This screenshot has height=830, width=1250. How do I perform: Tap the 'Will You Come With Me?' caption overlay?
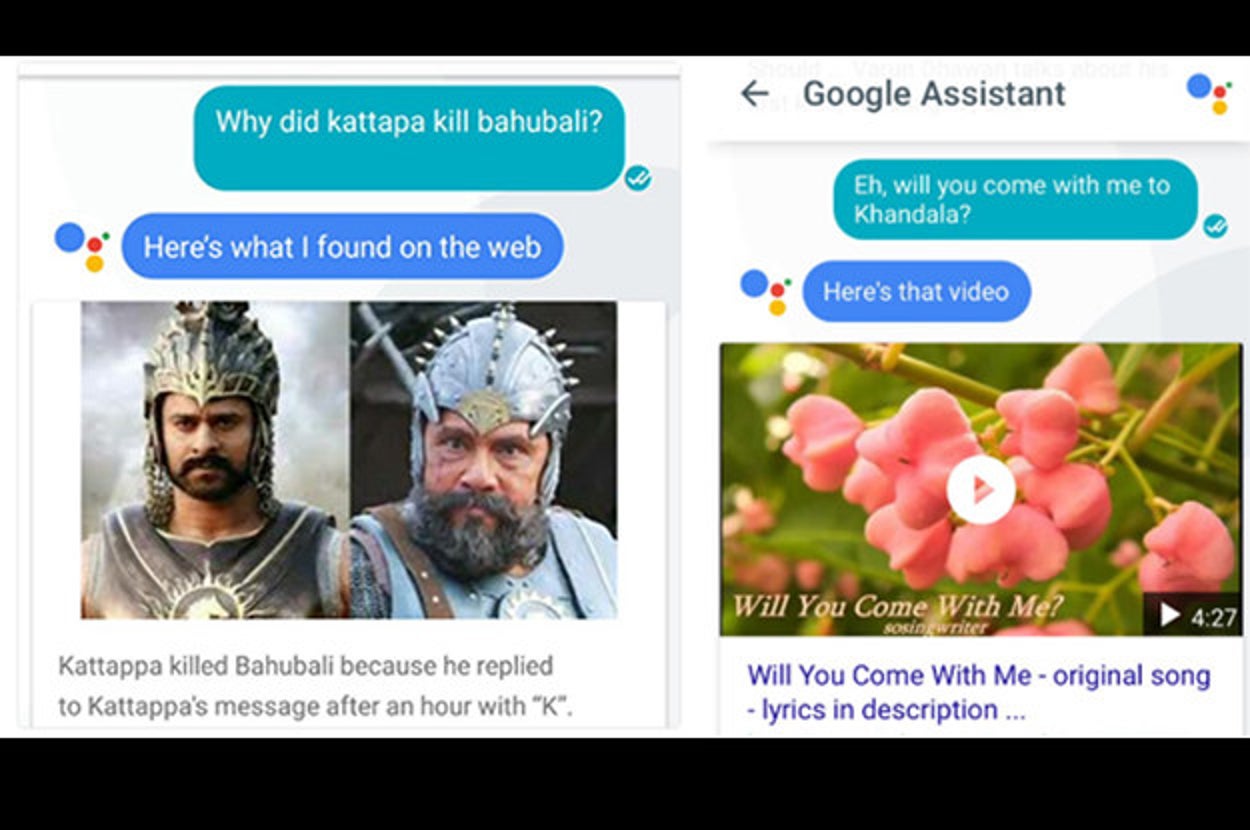pyautogui.click(x=897, y=605)
